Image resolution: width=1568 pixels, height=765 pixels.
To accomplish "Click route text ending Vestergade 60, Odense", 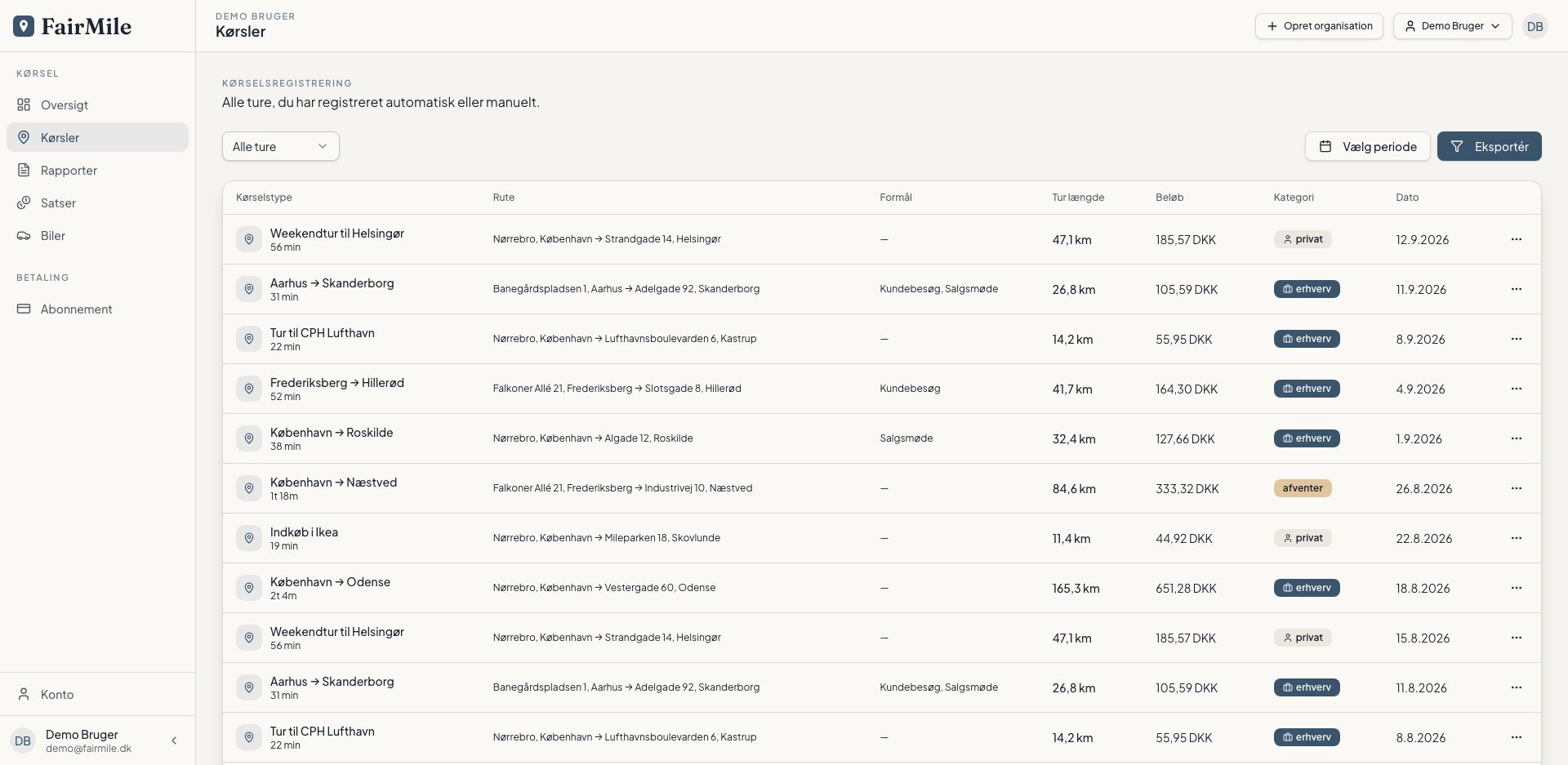I will [604, 588].
